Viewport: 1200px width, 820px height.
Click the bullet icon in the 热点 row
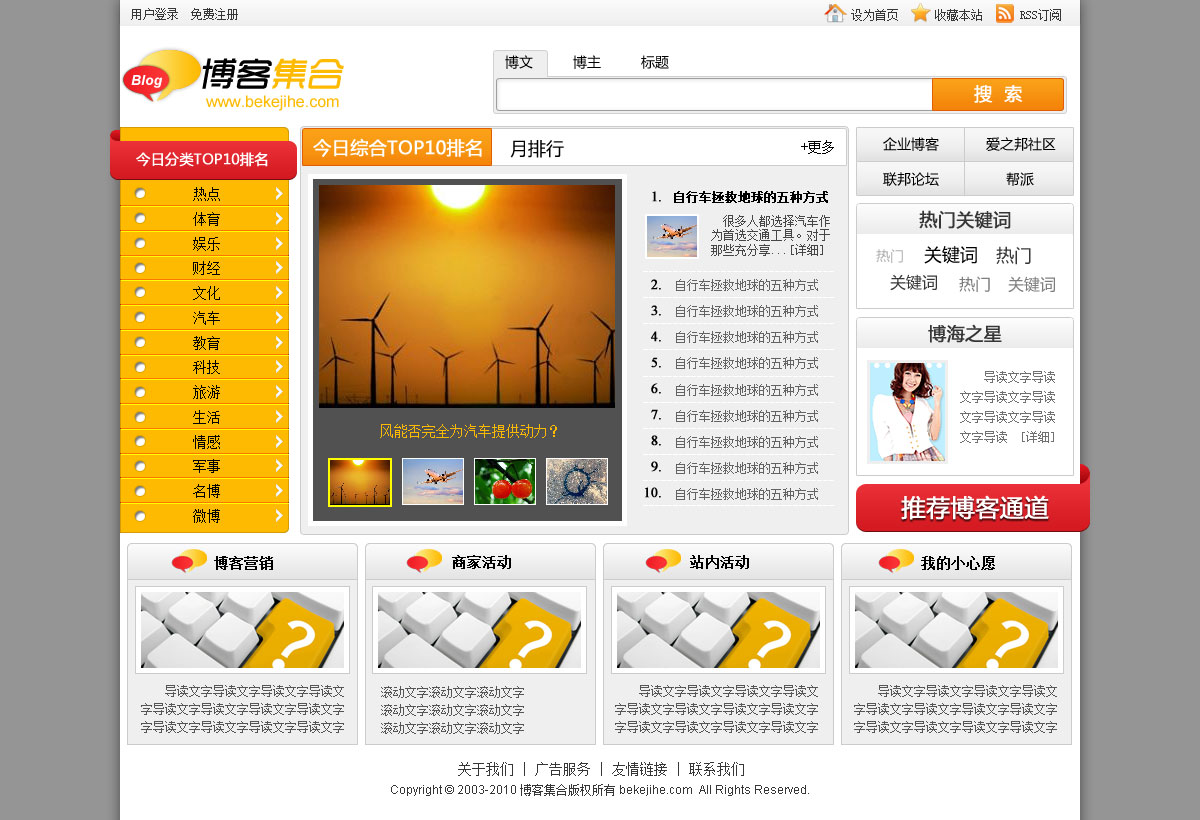[140, 194]
